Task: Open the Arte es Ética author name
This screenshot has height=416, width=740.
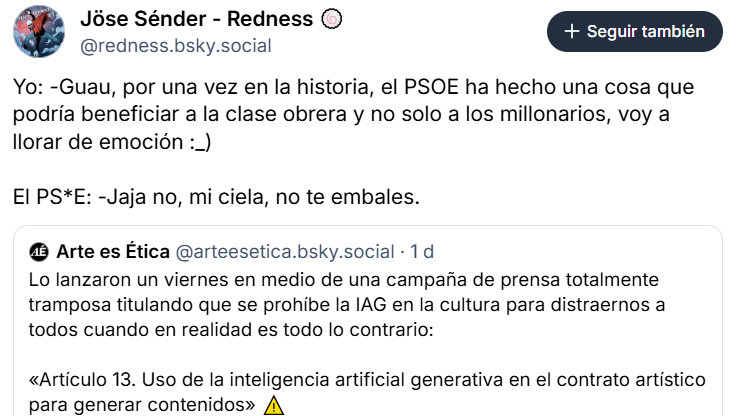Action: (113, 251)
